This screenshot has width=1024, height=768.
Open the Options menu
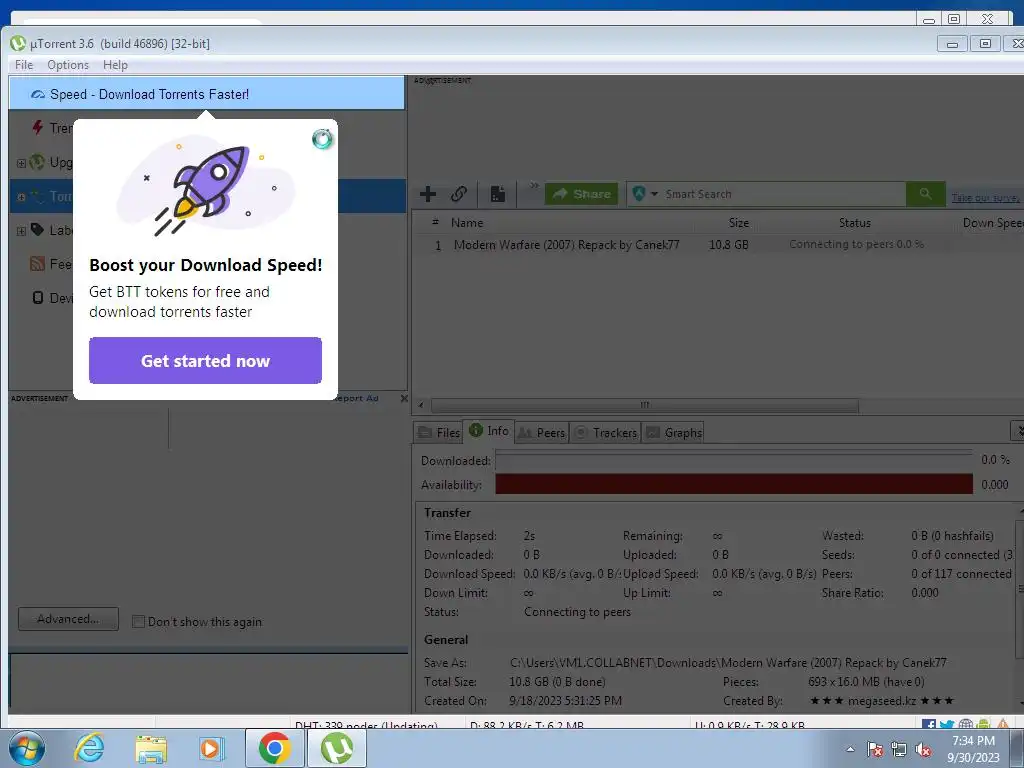pos(68,65)
